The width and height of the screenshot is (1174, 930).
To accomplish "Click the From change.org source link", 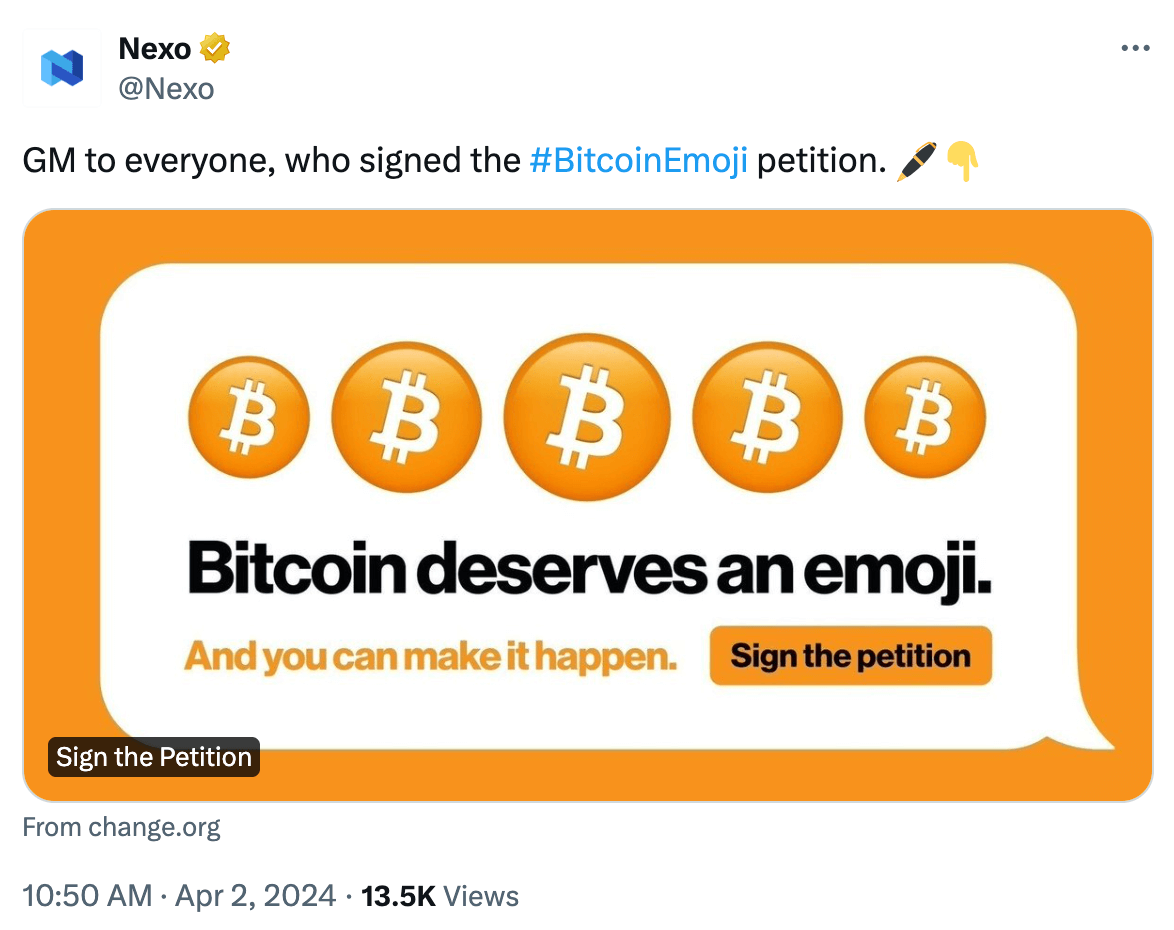I will pos(121,827).
